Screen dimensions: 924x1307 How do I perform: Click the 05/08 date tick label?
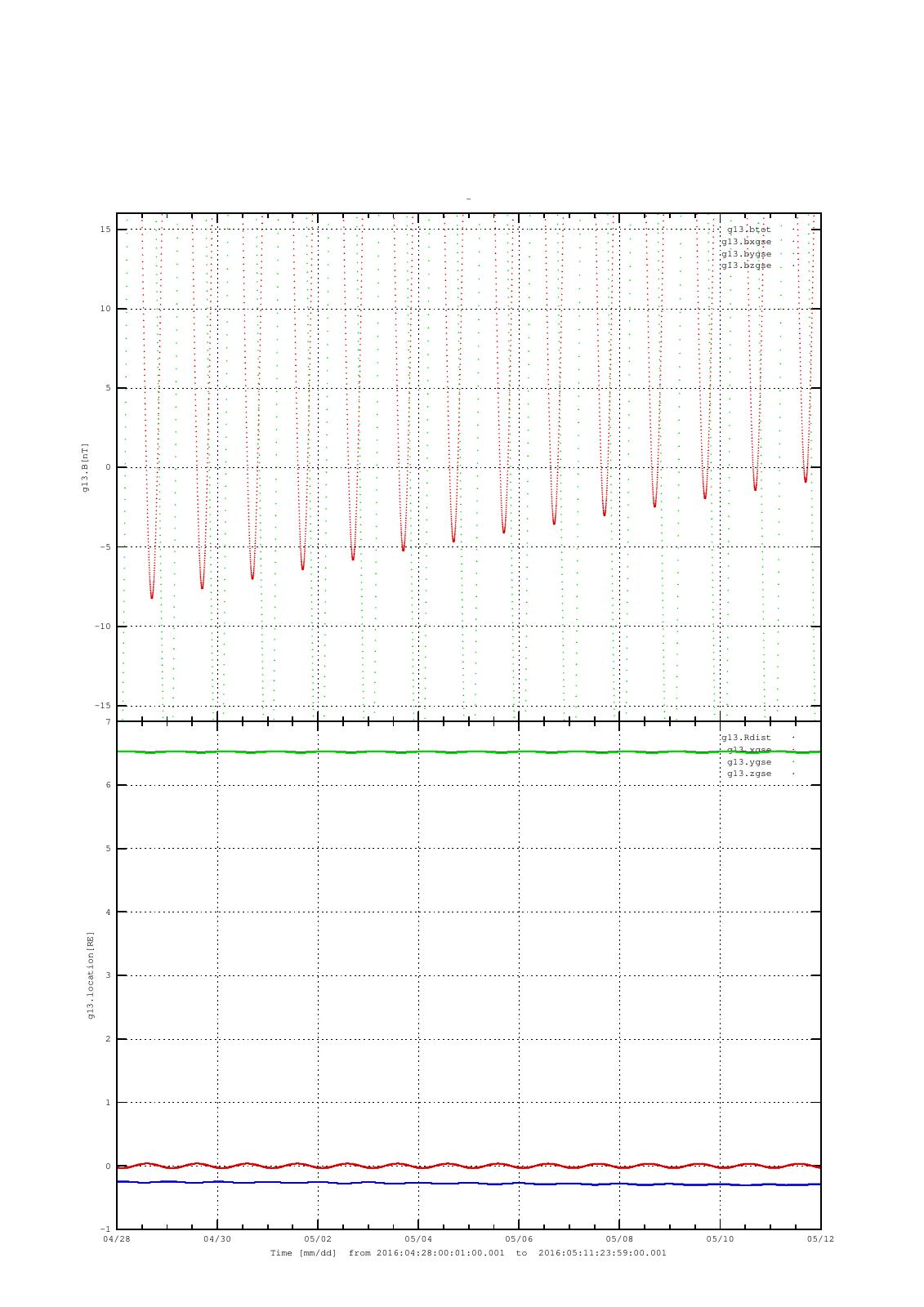tap(619, 1239)
